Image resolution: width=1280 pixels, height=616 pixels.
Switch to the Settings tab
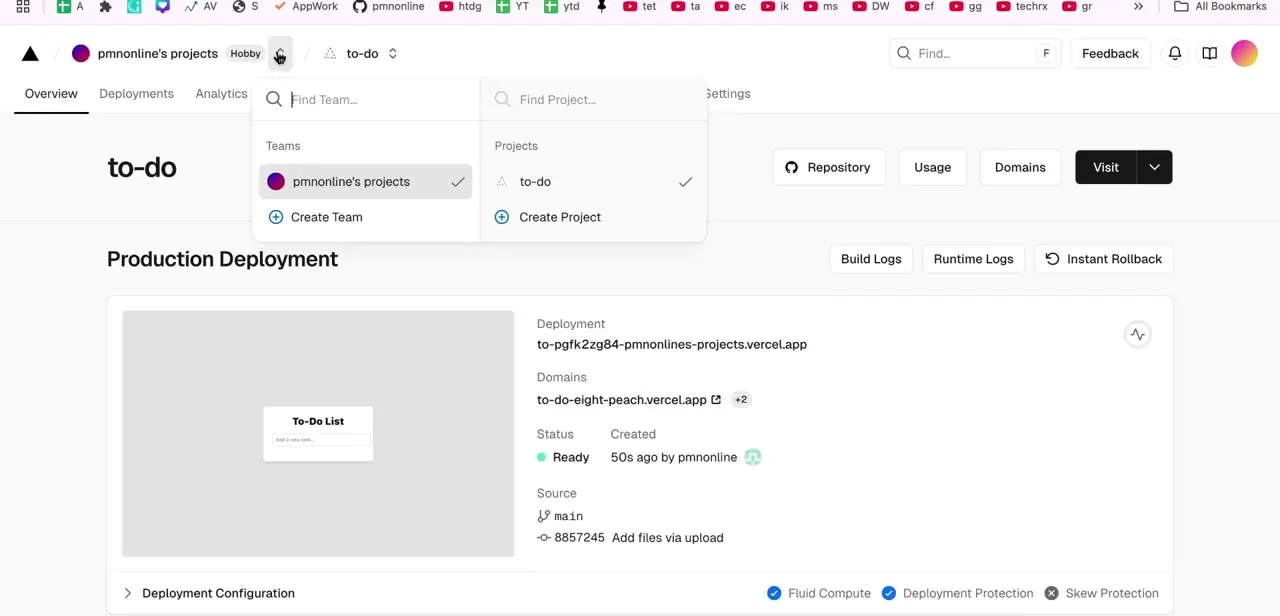point(727,93)
